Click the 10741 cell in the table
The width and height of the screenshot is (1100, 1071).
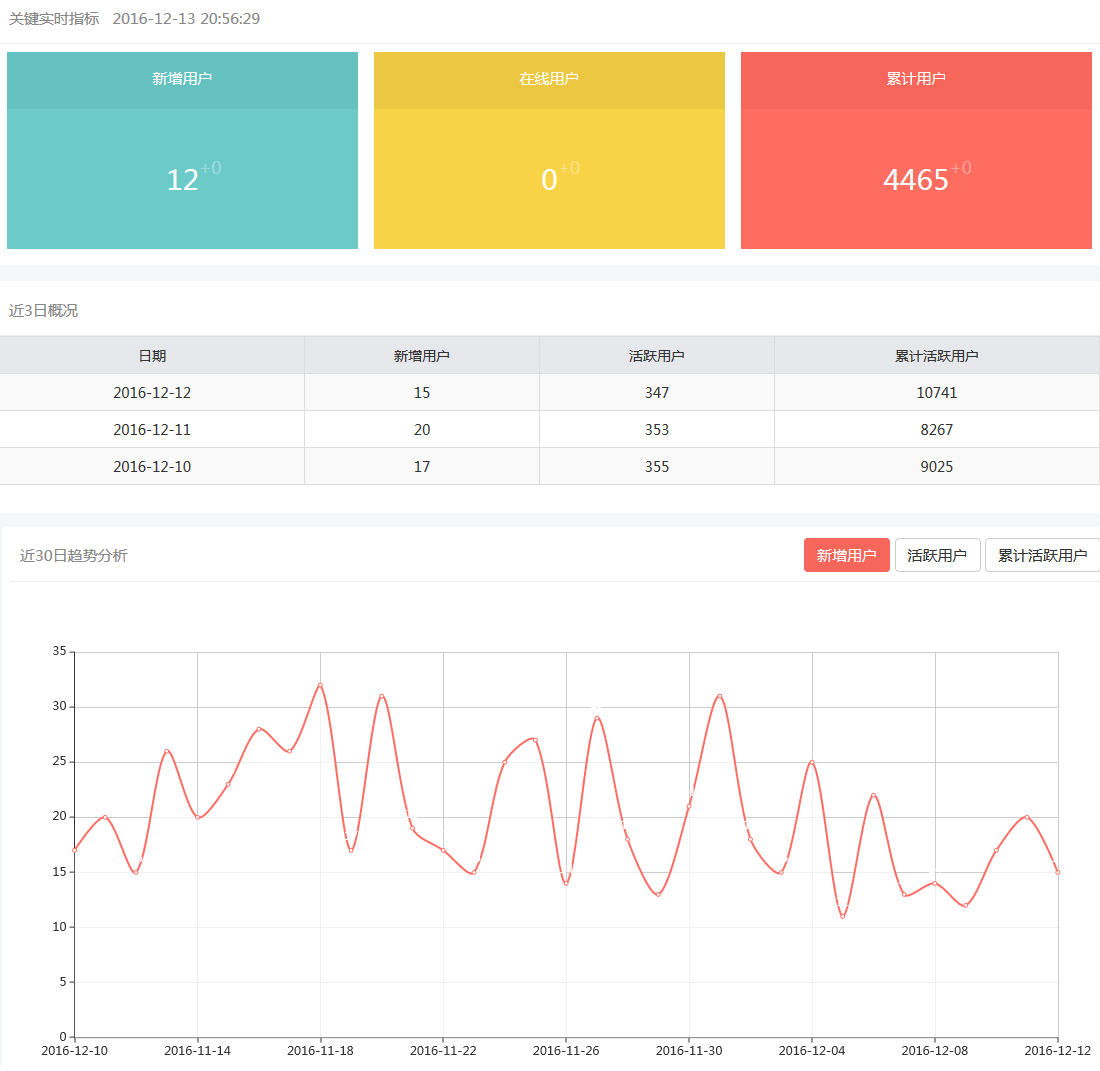(936, 393)
